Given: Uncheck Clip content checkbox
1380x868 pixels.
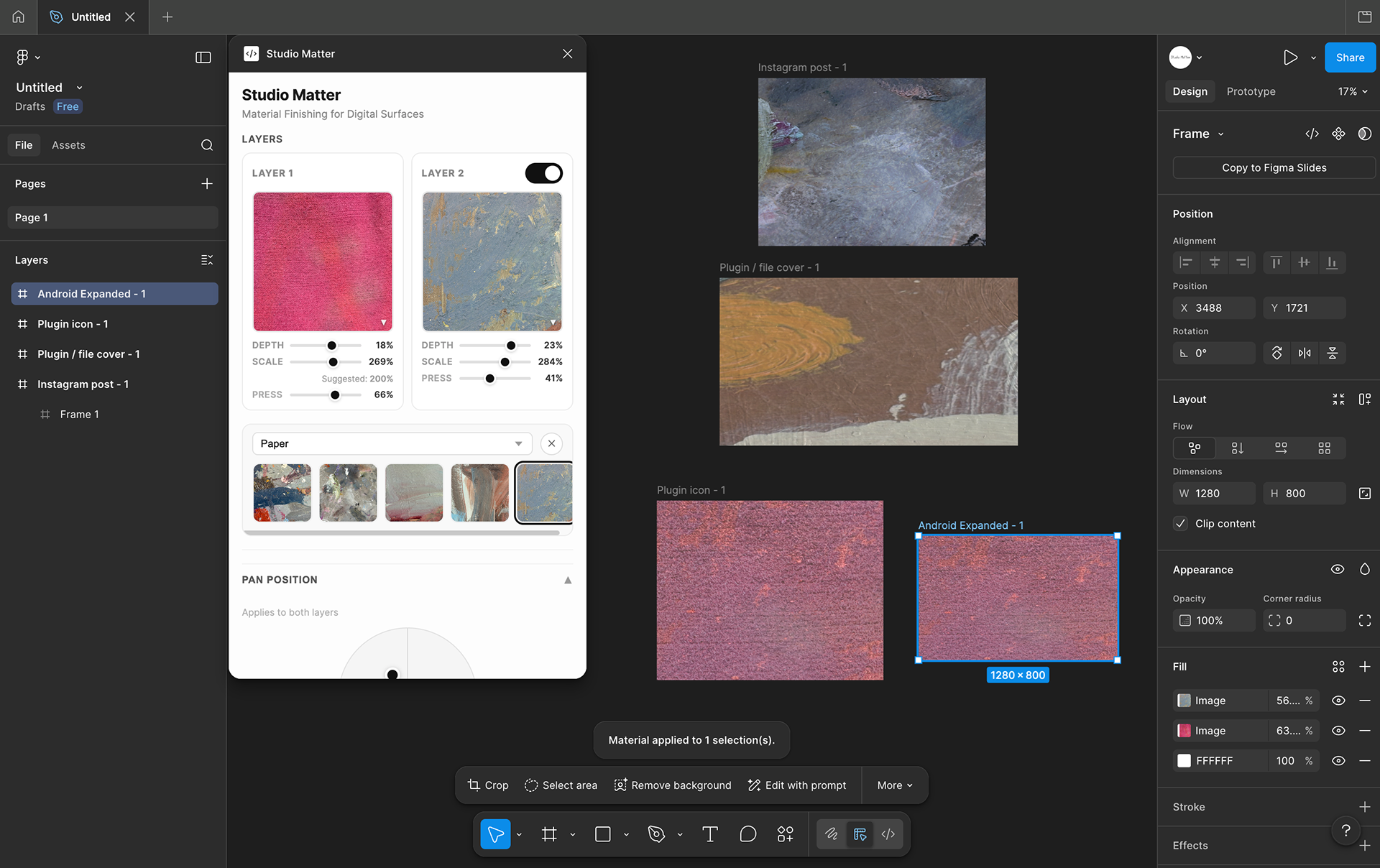Looking at the screenshot, I should 1180,524.
